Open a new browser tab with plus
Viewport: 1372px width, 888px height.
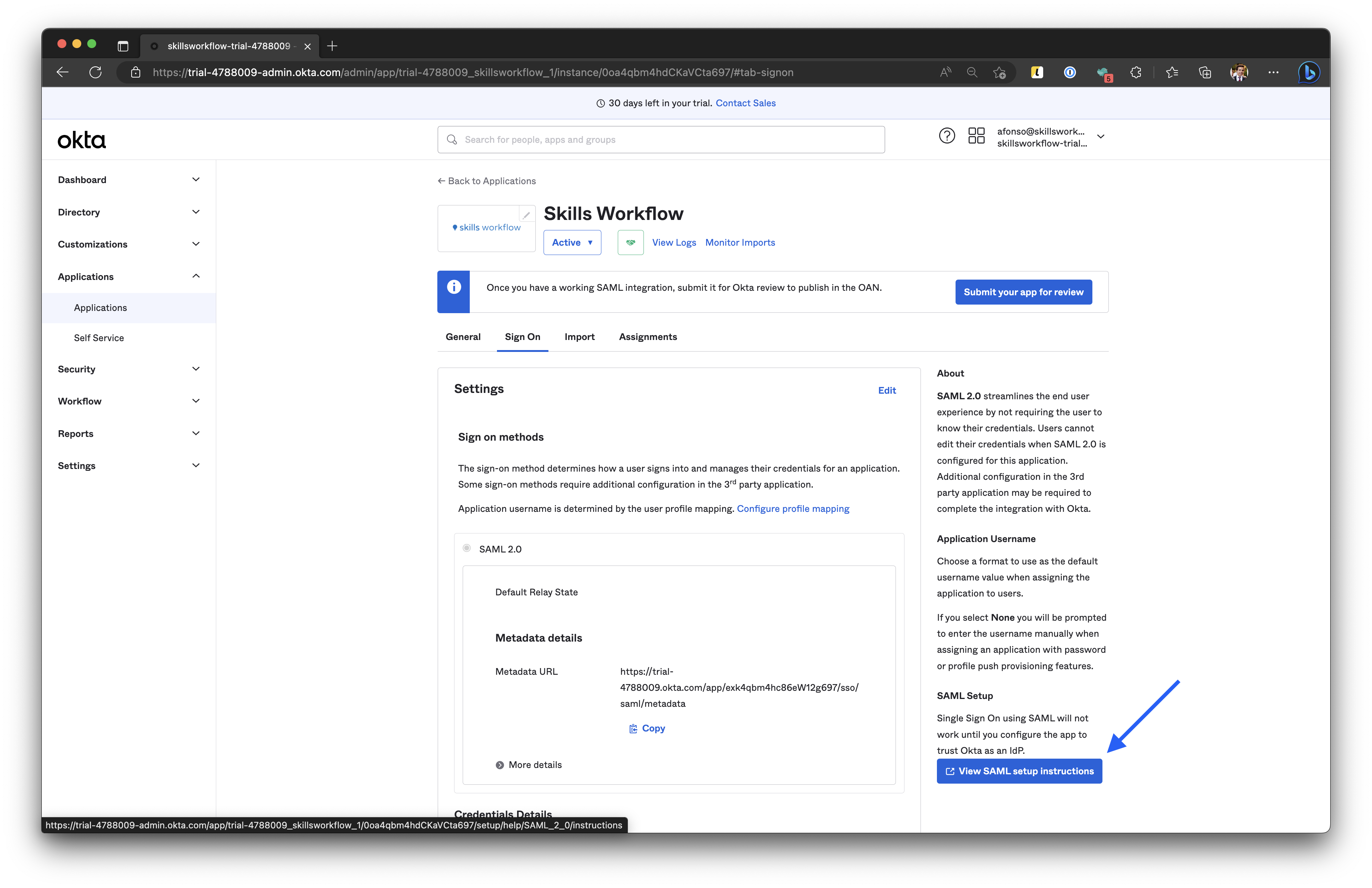[332, 46]
